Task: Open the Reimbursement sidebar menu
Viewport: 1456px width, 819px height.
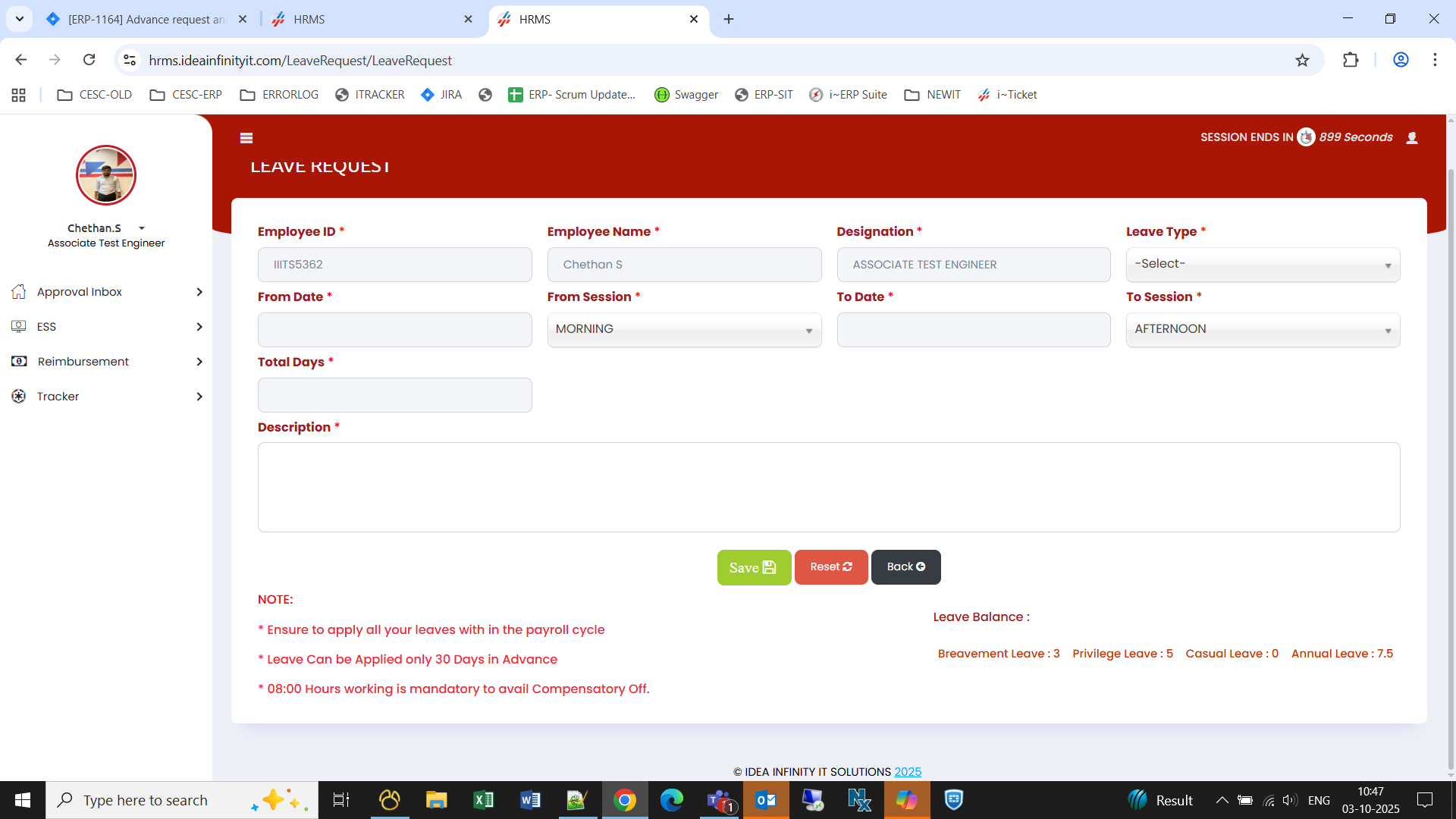Action: (83, 362)
